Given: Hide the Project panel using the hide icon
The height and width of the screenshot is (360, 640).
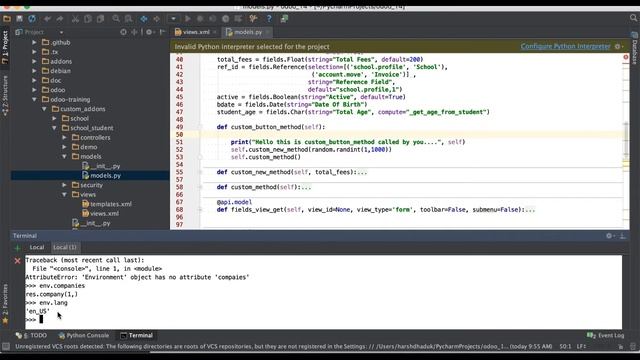Looking at the screenshot, I should [162, 32].
